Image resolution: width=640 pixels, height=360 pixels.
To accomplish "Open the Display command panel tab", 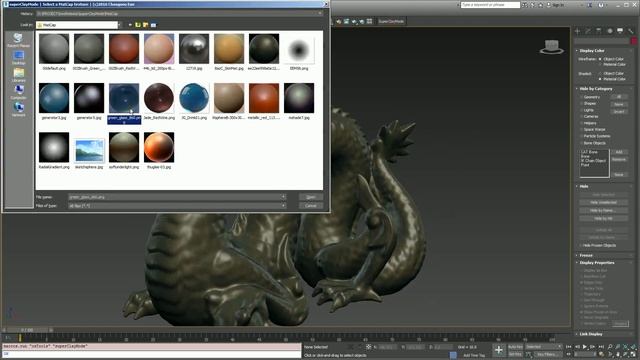I will [x=620, y=31].
